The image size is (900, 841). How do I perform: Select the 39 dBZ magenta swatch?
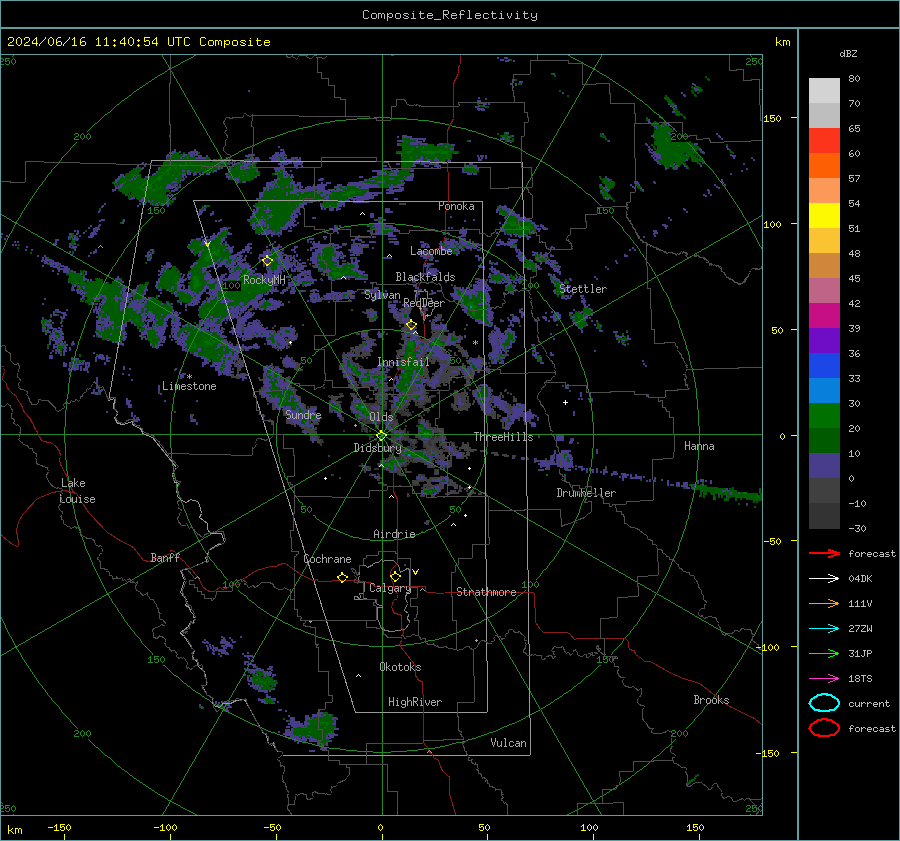click(x=824, y=316)
